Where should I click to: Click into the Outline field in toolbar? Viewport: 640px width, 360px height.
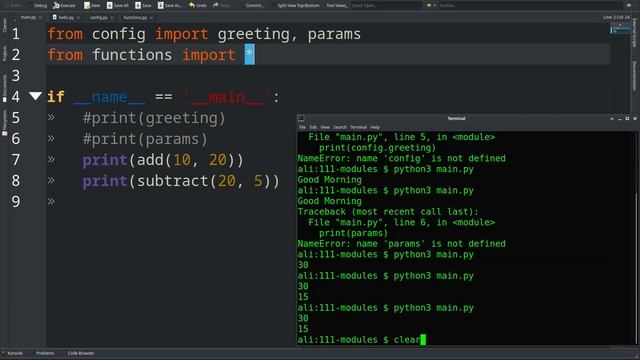coord(531,5)
